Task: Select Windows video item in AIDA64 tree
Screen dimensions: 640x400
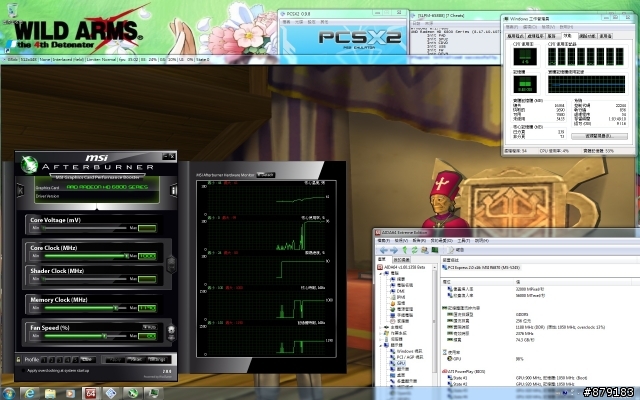Action: coord(407,351)
